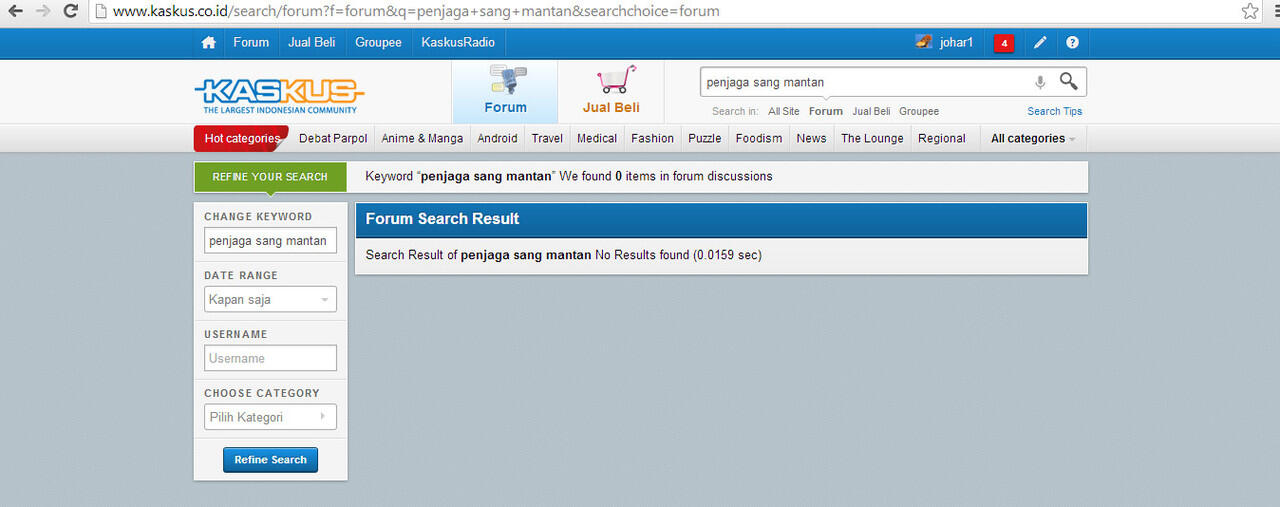Open Forum in top blue bar
The image size is (1280, 507).
tap(251, 42)
